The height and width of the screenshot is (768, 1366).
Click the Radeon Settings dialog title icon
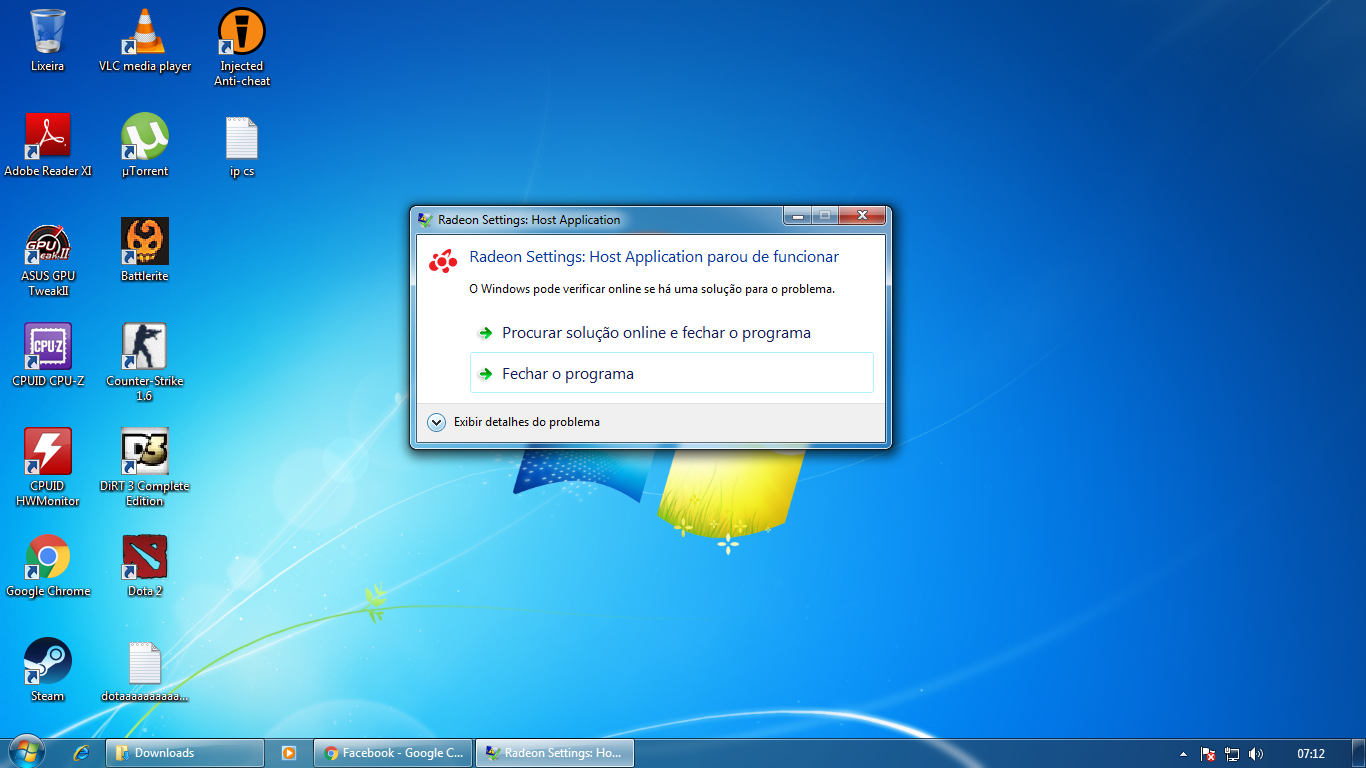[x=425, y=220]
